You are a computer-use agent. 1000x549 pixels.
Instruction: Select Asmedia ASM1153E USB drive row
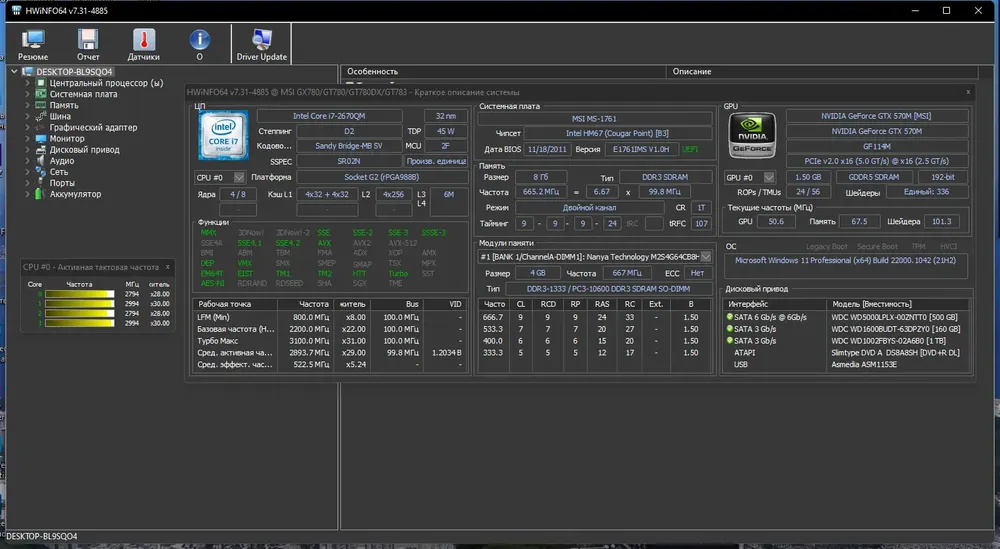[847, 365]
